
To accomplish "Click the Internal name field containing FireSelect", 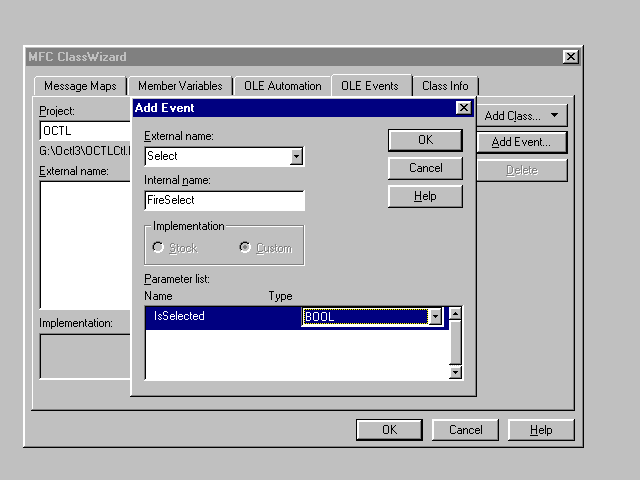I will [224, 201].
